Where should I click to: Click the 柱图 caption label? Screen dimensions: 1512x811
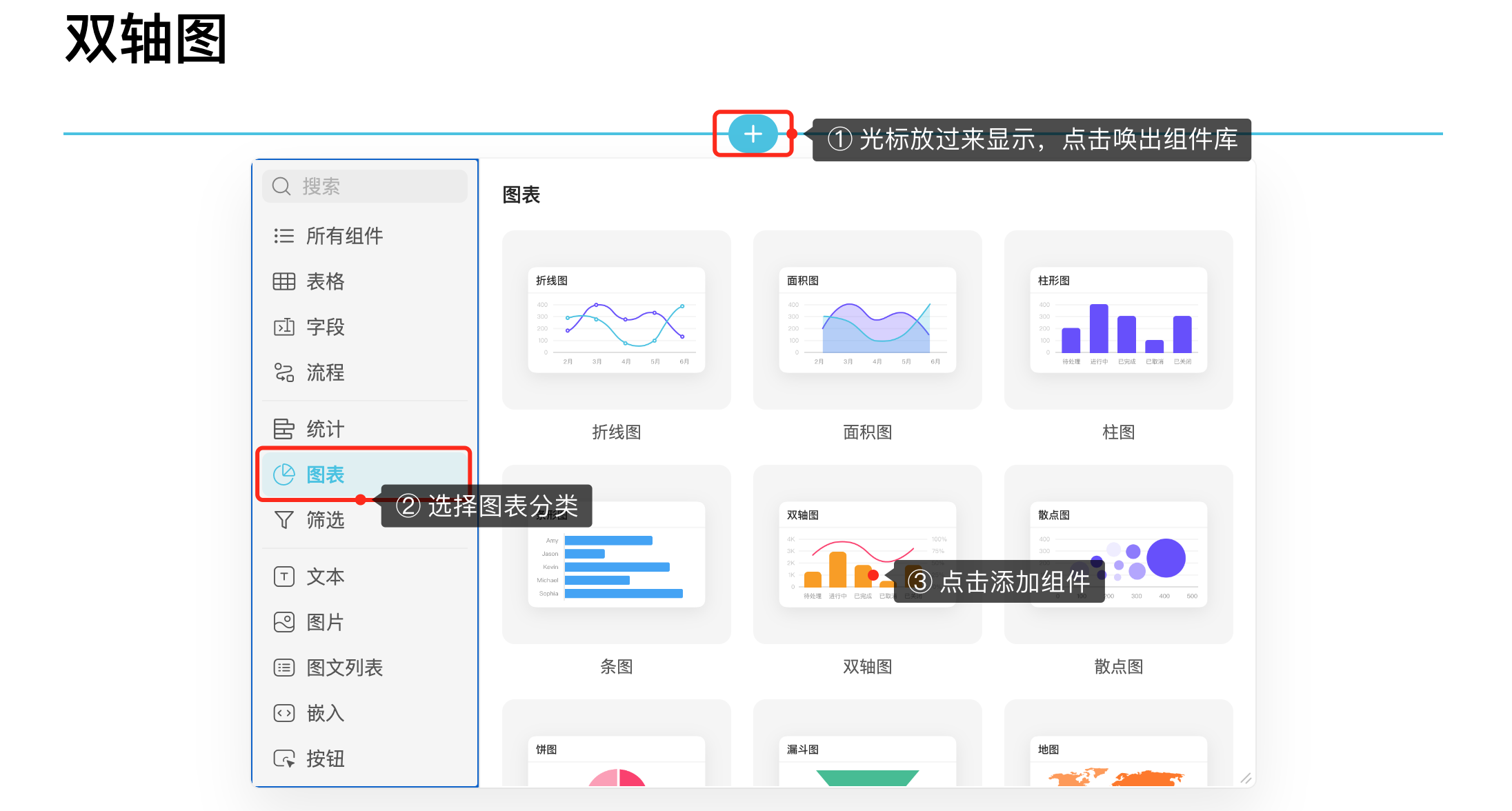(x=1119, y=432)
